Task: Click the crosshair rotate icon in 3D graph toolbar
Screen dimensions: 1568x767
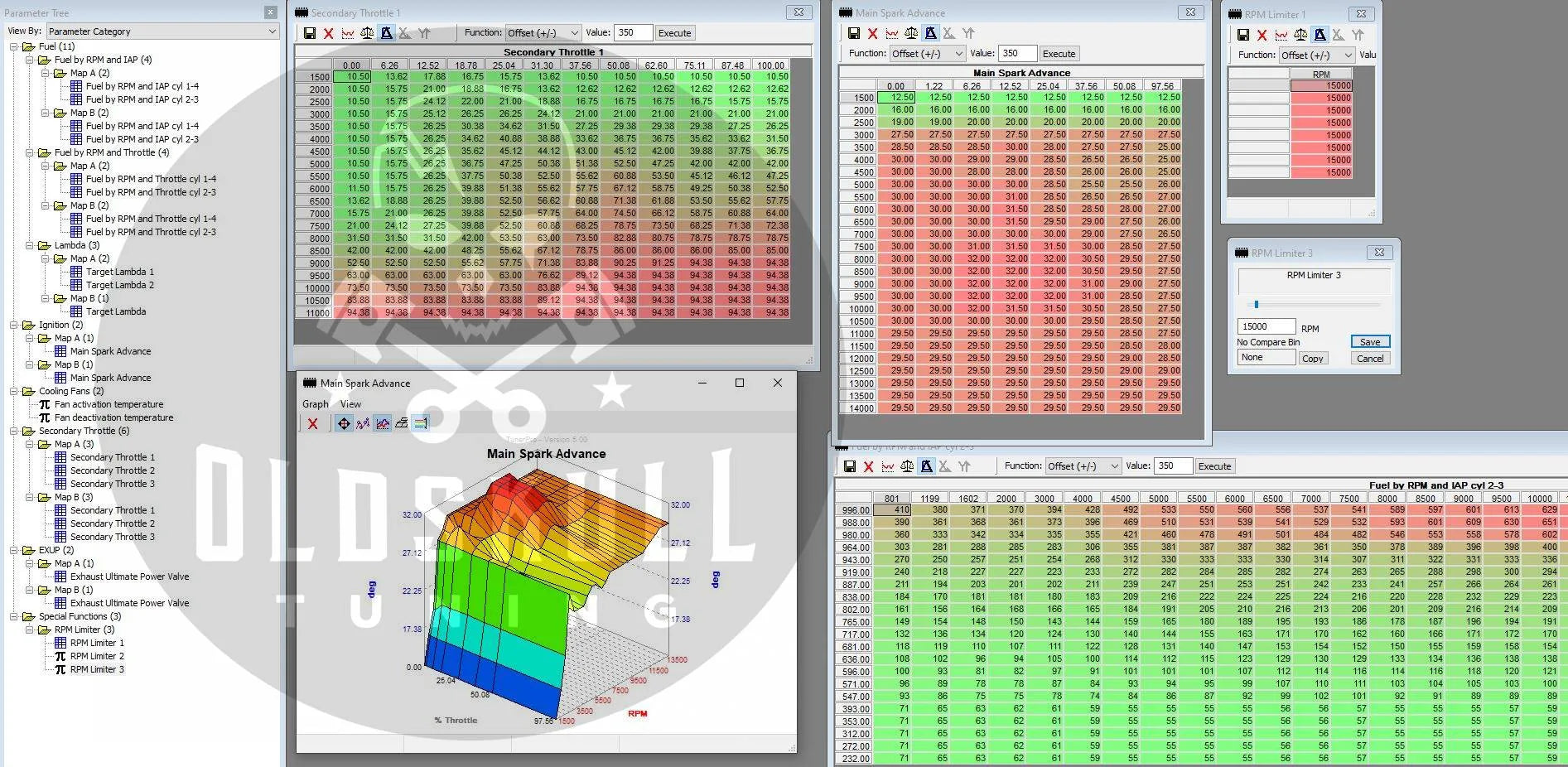Action: click(344, 423)
